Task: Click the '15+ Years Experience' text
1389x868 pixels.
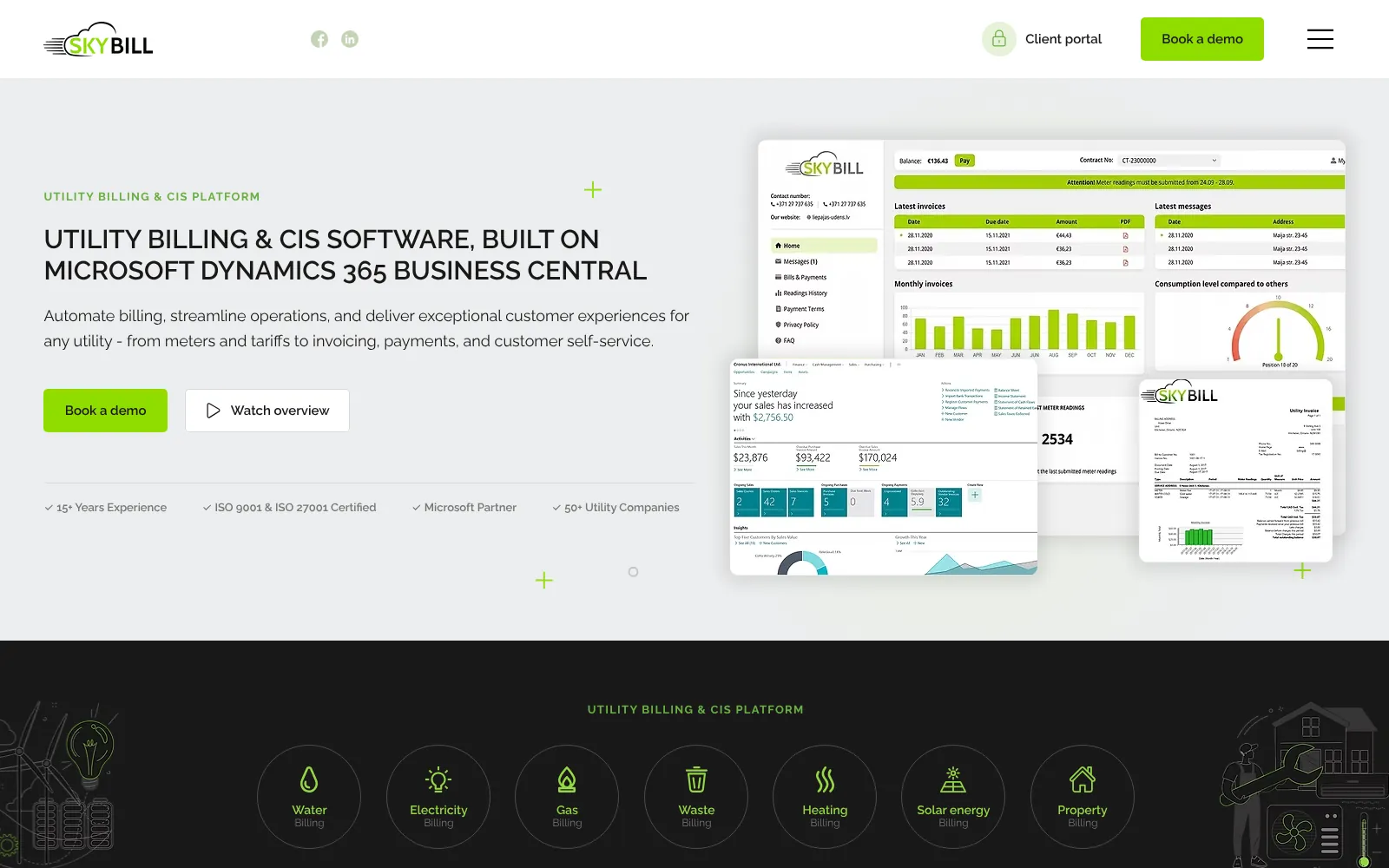Action: coord(112,508)
